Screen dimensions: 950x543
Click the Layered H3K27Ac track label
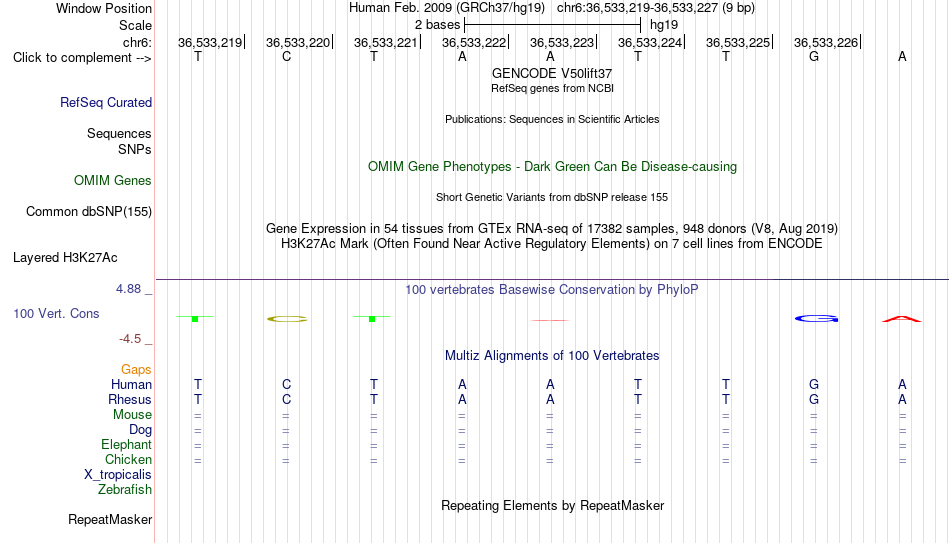click(x=65, y=258)
